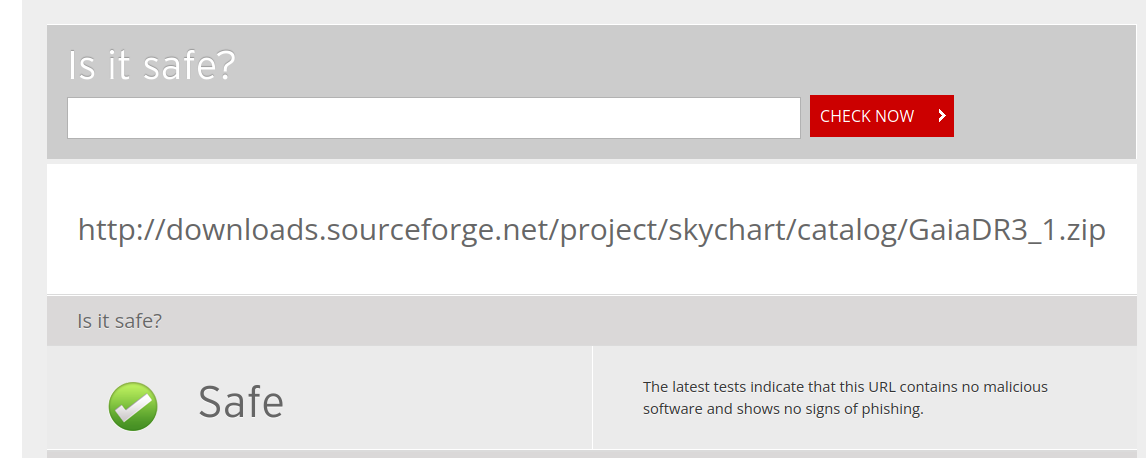Click the large white Is it safe? heading

click(x=152, y=65)
